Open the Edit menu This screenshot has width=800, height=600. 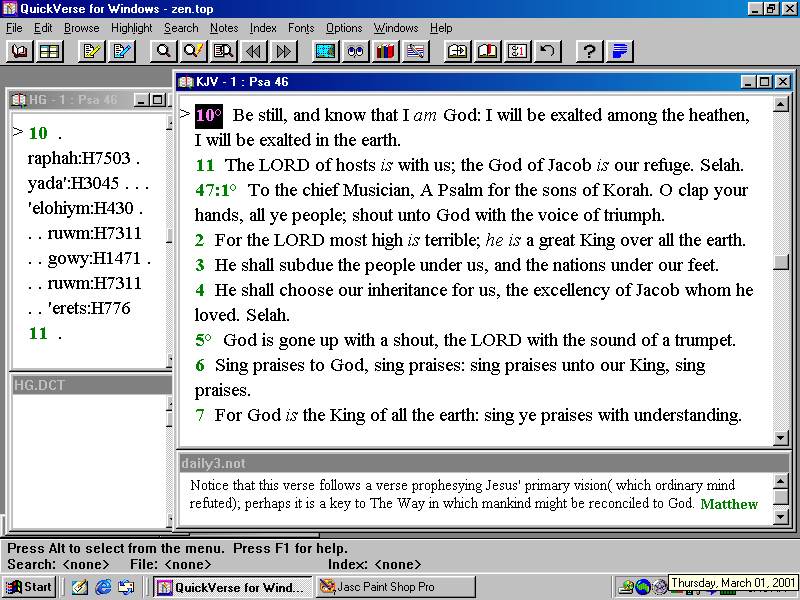43,28
